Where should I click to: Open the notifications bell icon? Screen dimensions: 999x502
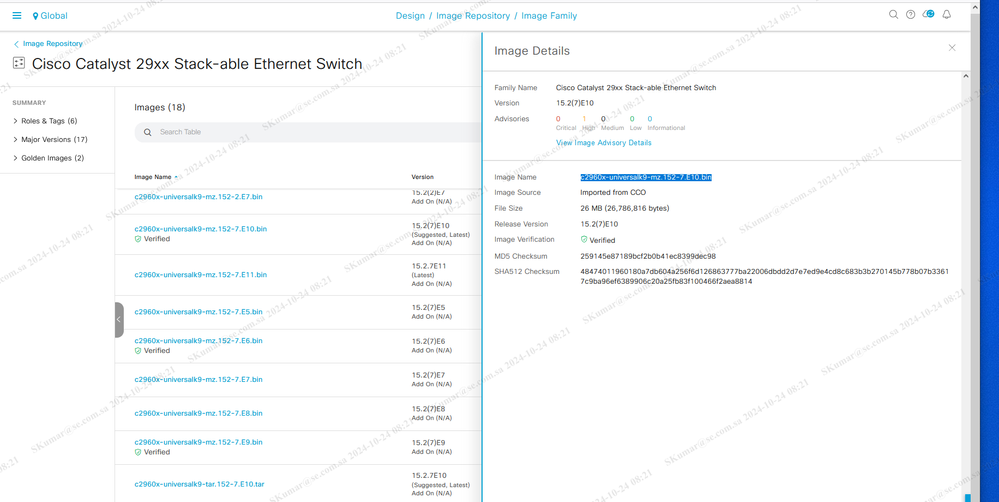pos(947,15)
